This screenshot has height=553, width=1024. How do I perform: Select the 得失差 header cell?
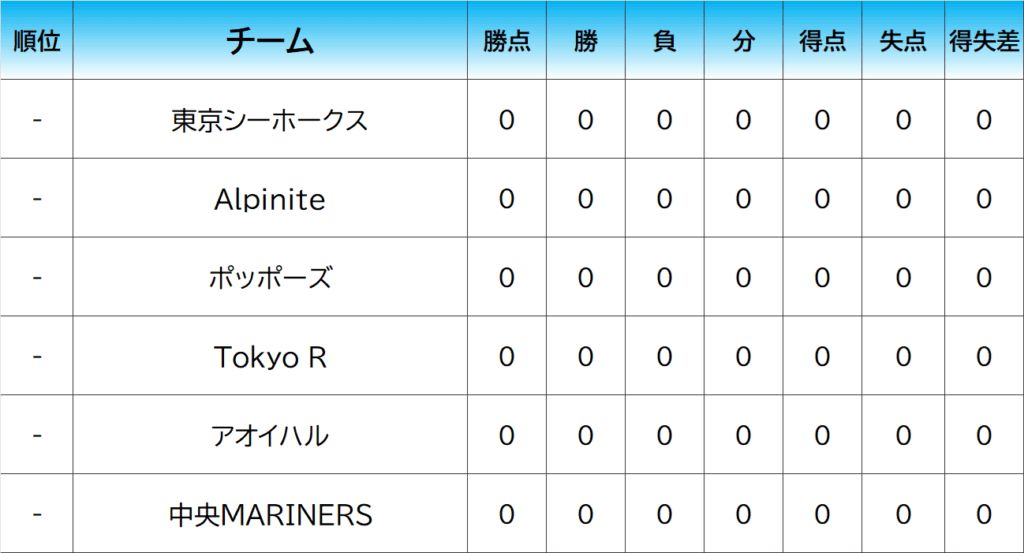[984, 41]
